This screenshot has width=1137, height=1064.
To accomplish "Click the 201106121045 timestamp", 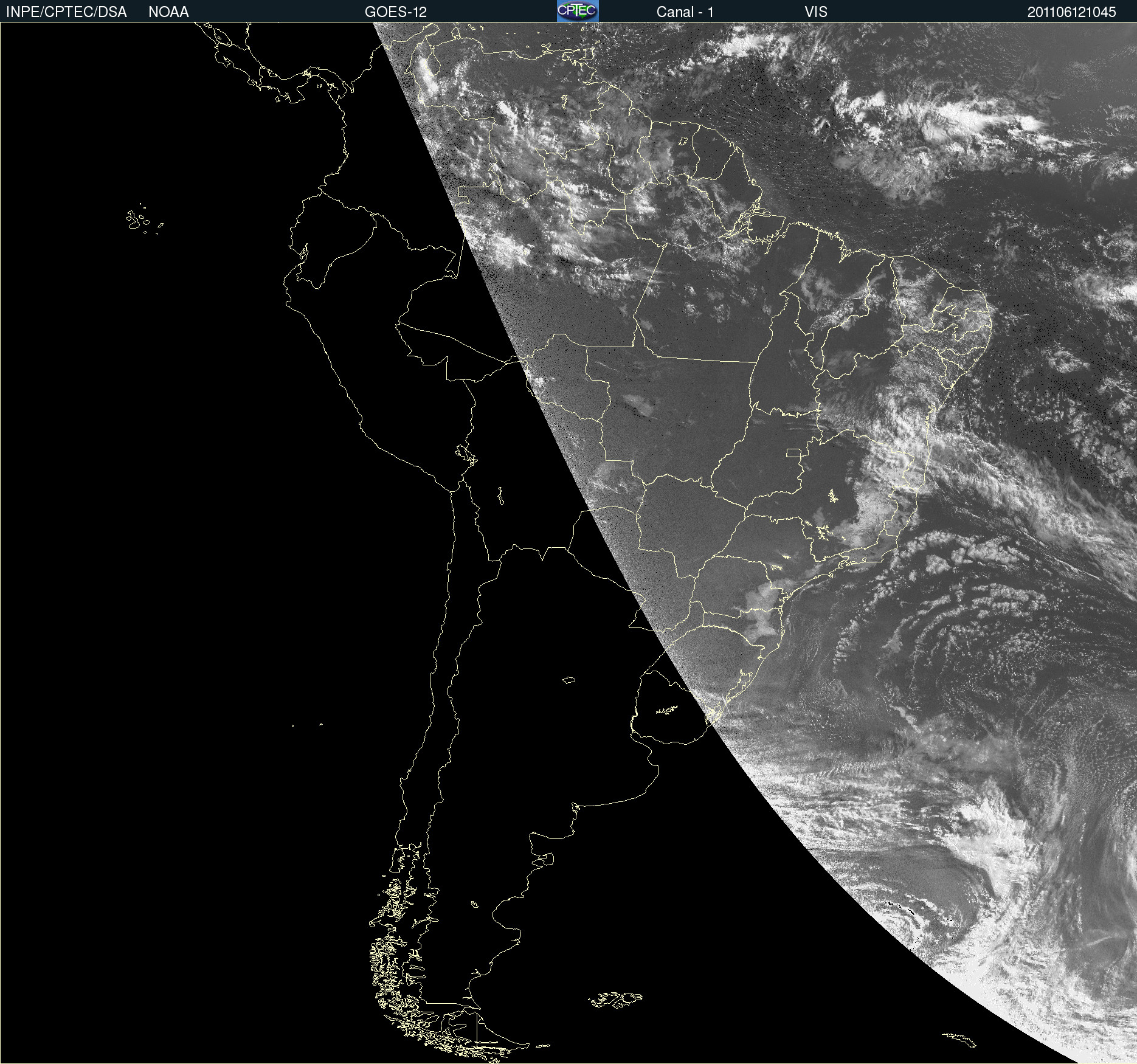I will click(x=1072, y=12).
